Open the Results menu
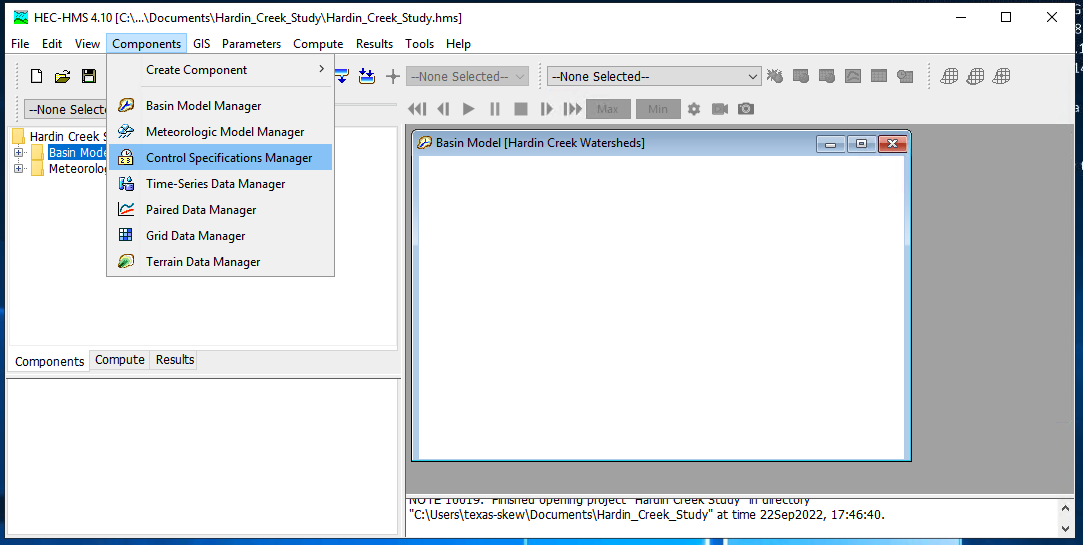The width and height of the screenshot is (1083, 545). coord(374,44)
